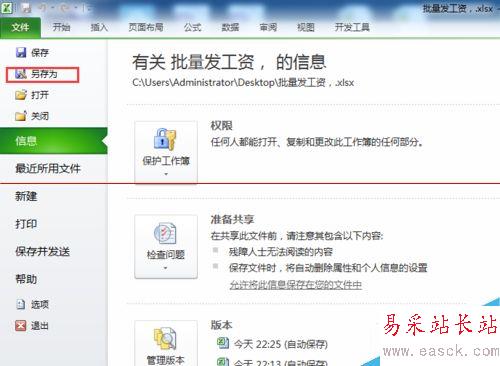The height and width of the screenshot is (366, 500).
Task: Choose 退出 to quit Excel
Action: click(40, 326)
